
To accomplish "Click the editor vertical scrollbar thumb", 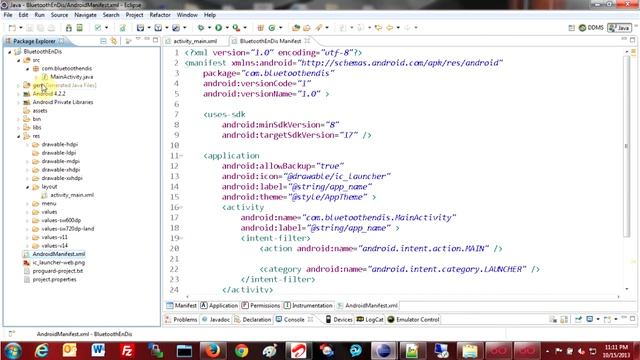I will [626, 146].
